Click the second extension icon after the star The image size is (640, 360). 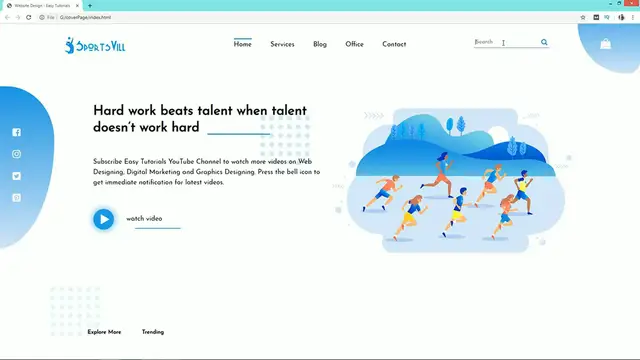(x=607, y=17)
